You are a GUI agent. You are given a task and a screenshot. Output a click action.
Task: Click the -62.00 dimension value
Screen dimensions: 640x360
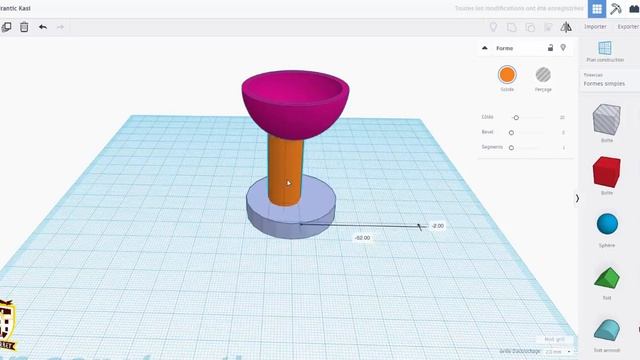[x=362, y=238]
